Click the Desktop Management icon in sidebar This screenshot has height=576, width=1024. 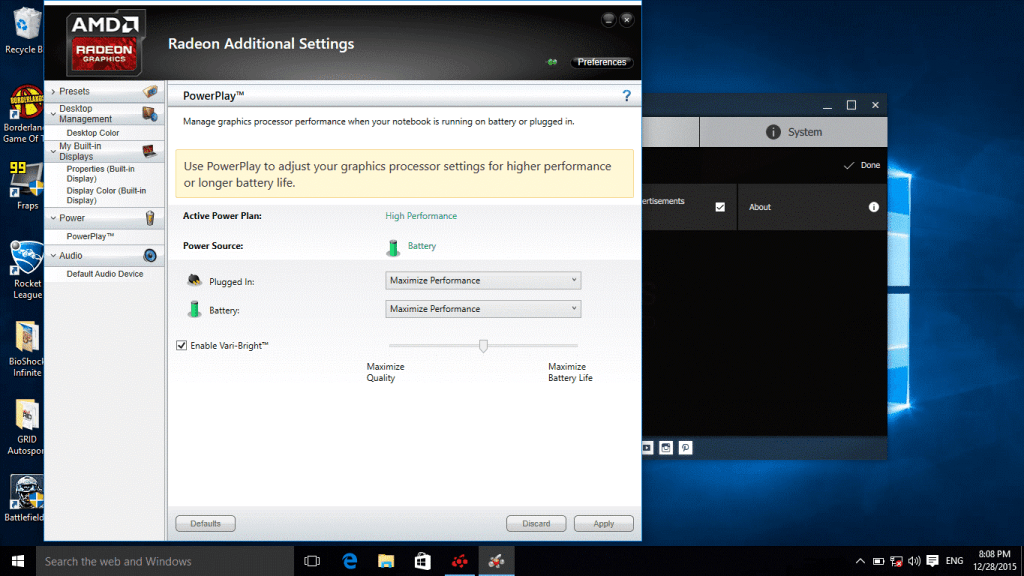[x=150, y=114]
